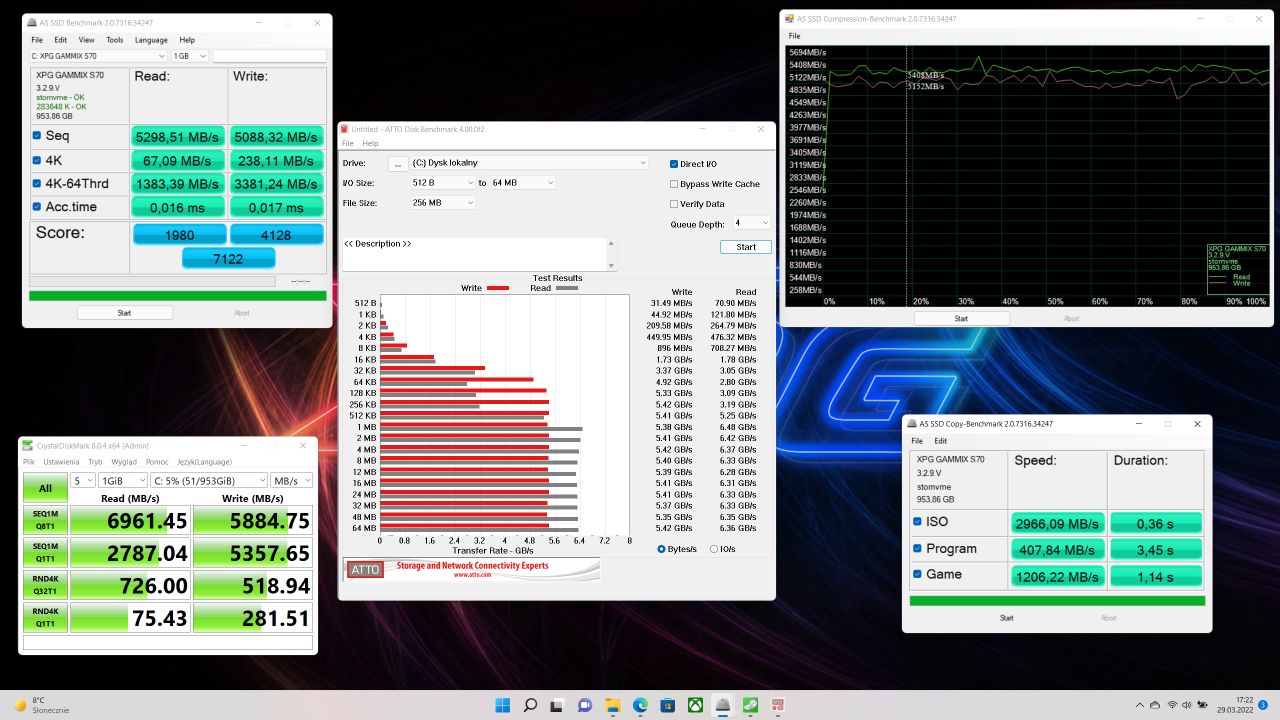Toggle the 4K-64Thrd test checkbox
Screen dimensions: 1280x720
coord(37,184)
